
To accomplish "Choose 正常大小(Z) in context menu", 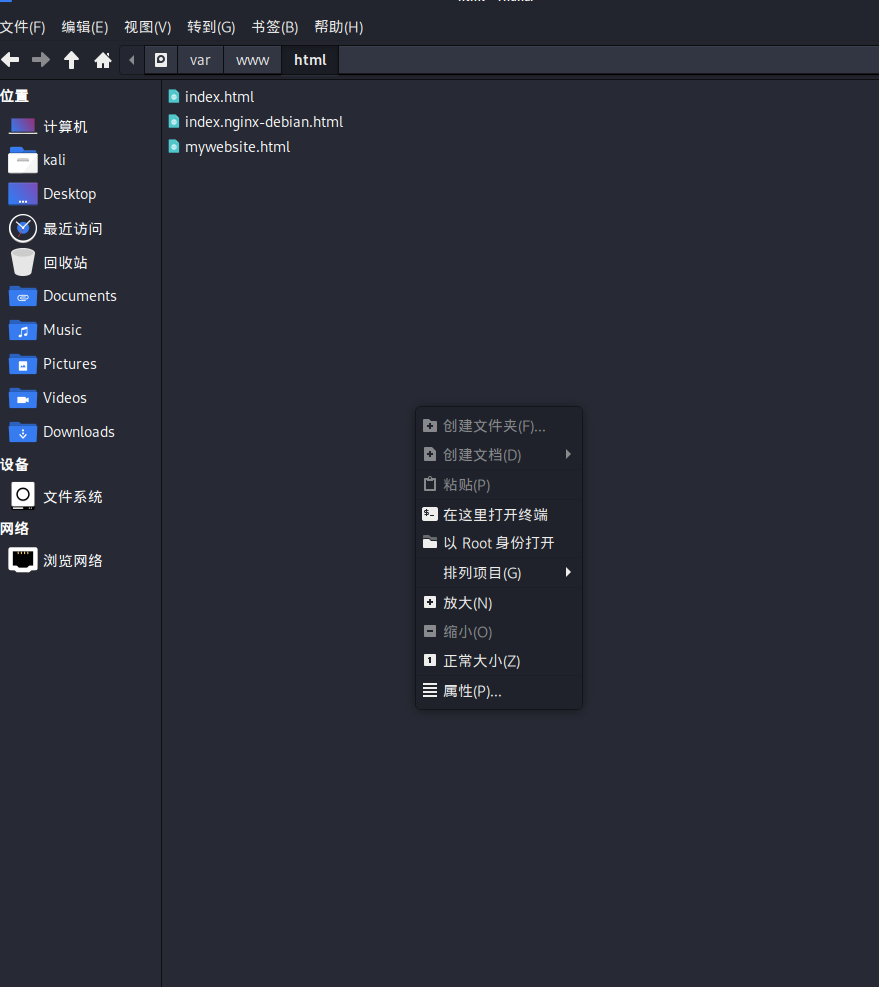I will pos(499,661).
